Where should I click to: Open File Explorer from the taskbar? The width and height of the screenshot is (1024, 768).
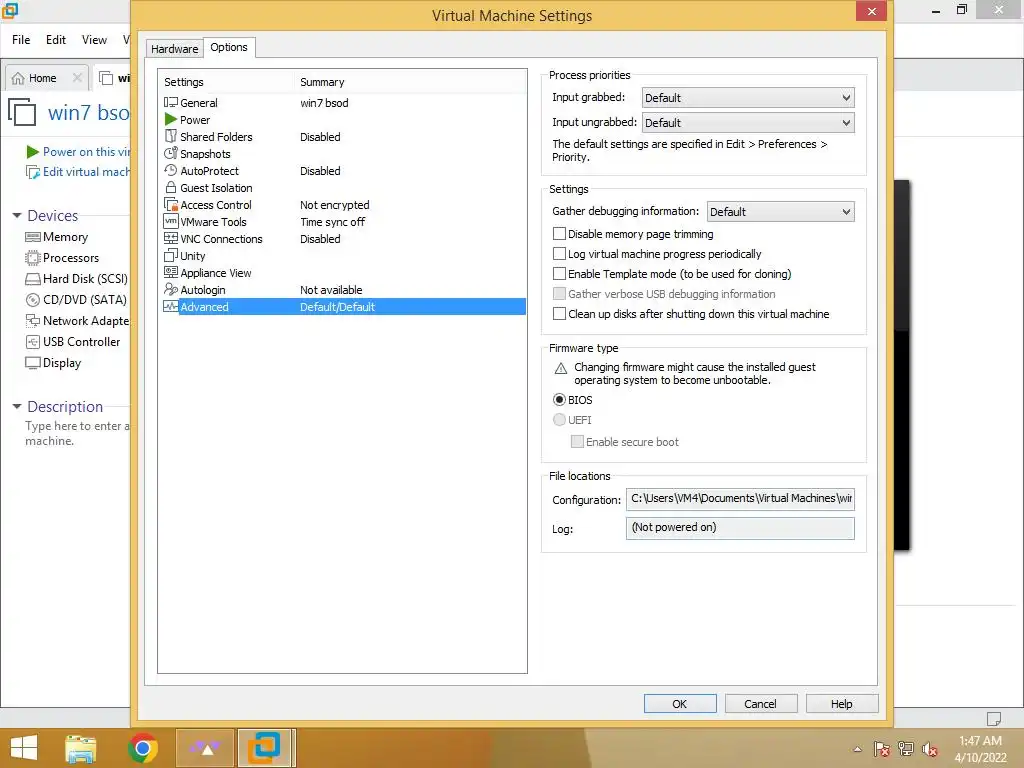(x=81, y=748)
